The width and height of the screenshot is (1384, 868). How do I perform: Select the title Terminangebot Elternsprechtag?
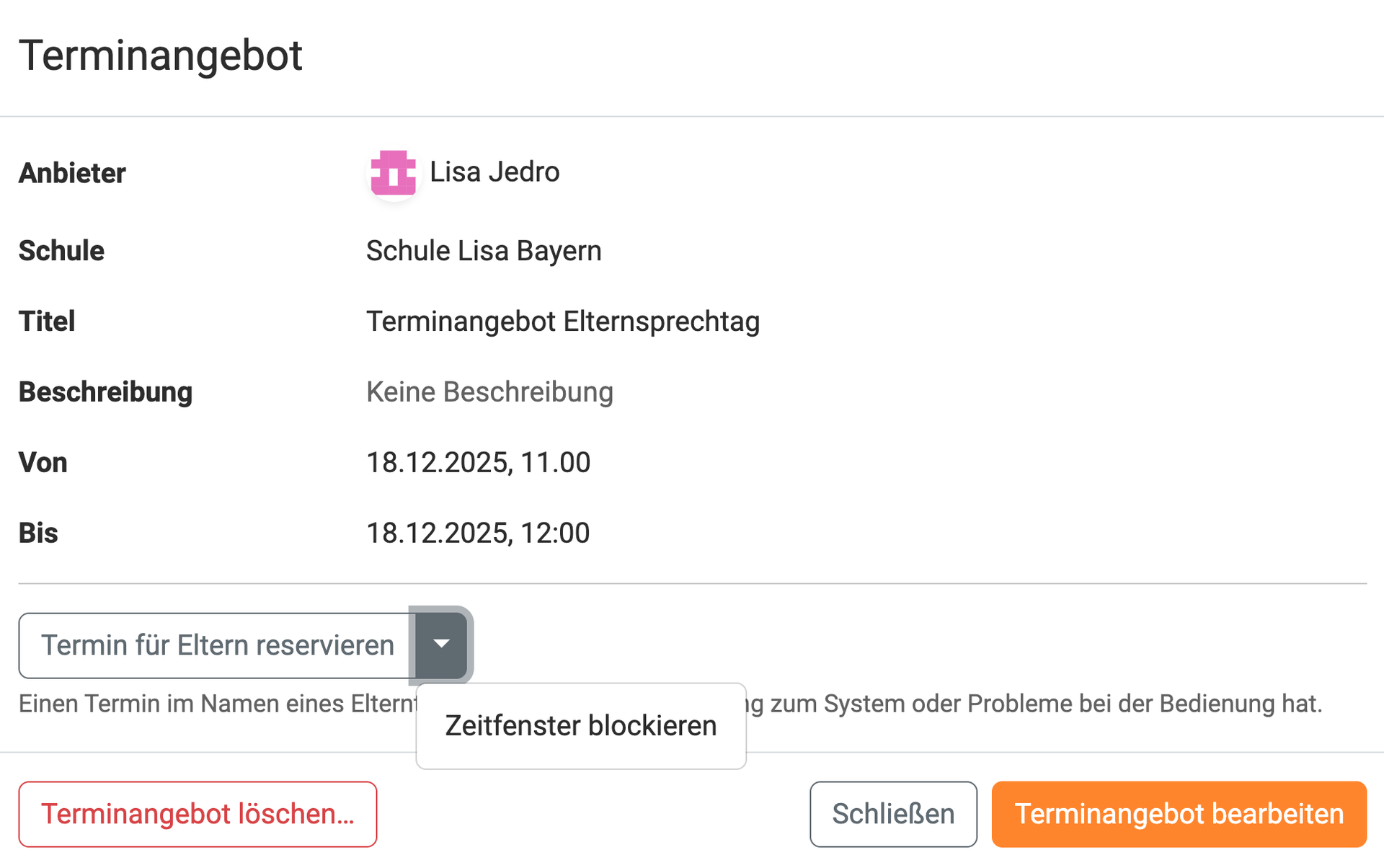point(563,322)
